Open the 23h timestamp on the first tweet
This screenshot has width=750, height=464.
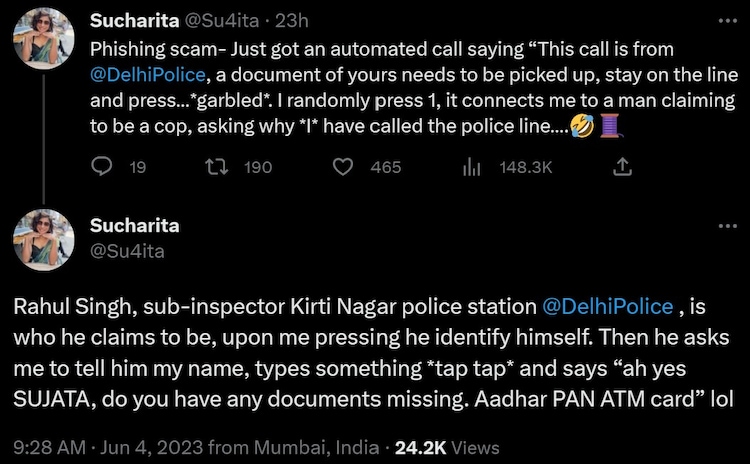(275, 20)
